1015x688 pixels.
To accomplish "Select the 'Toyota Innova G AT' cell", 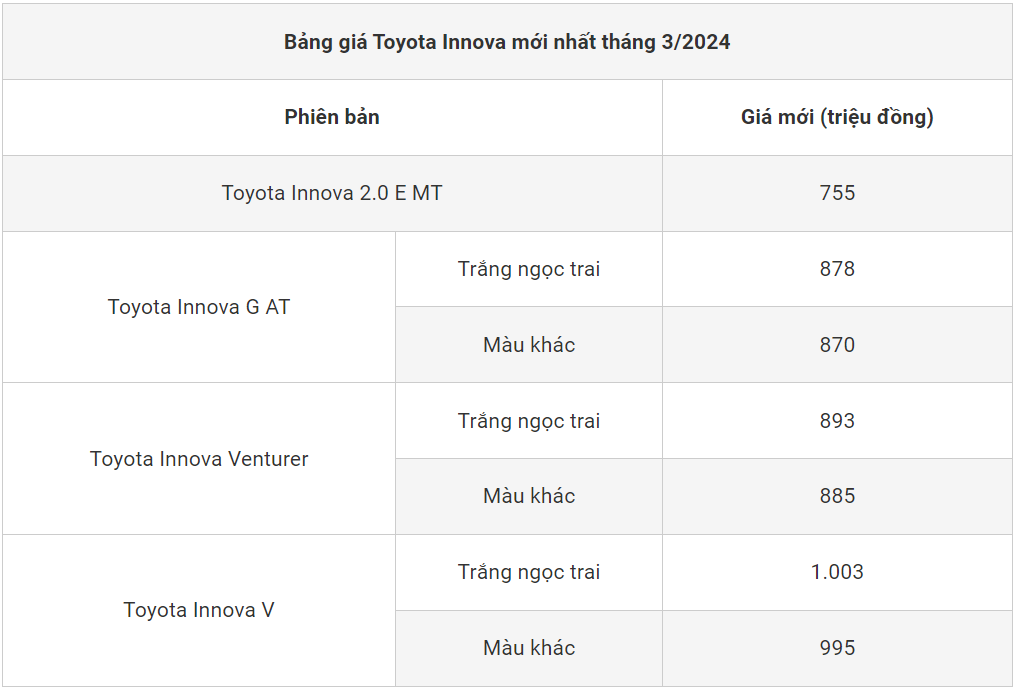I will (199, 307).
